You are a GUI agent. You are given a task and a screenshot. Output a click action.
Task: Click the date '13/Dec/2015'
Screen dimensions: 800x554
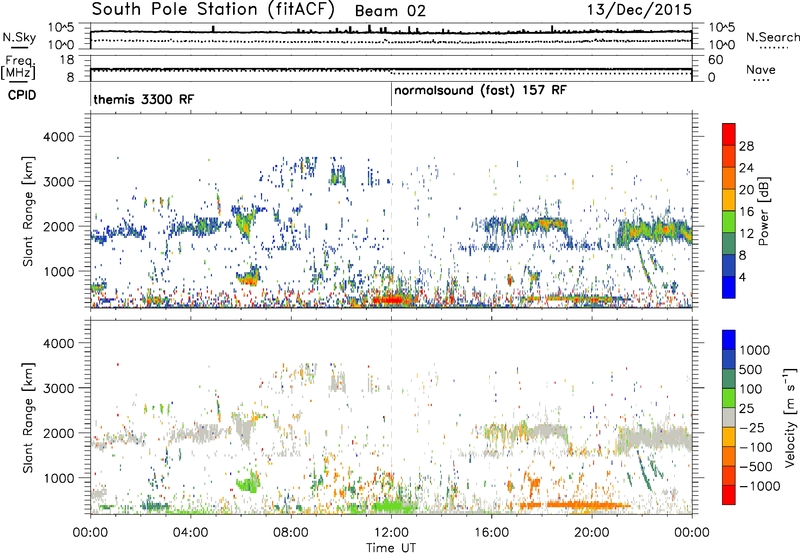(x=639, y=9)
